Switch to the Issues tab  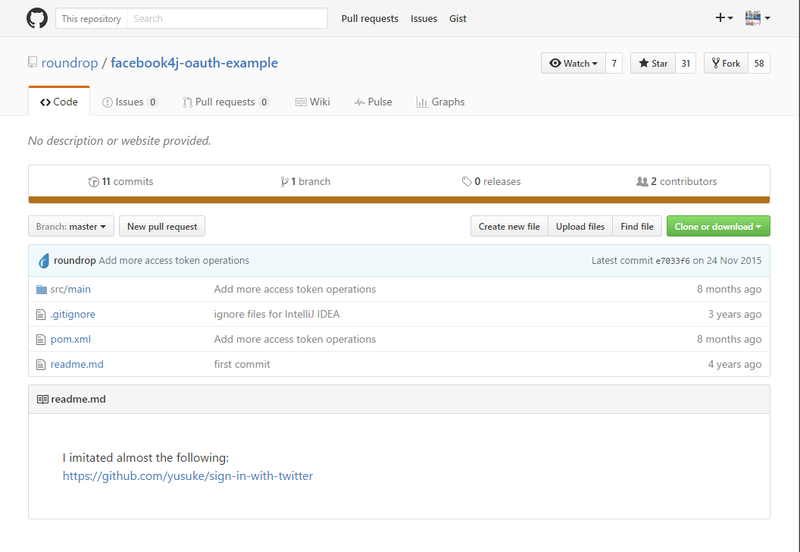(x=130, y=102)
